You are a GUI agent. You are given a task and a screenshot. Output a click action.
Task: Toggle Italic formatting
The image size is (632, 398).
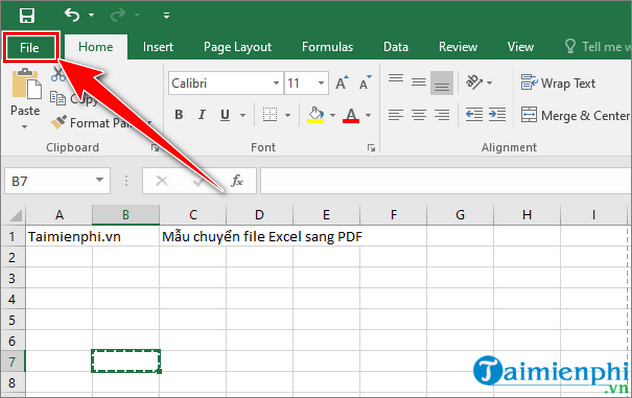[x=202, y=115]
